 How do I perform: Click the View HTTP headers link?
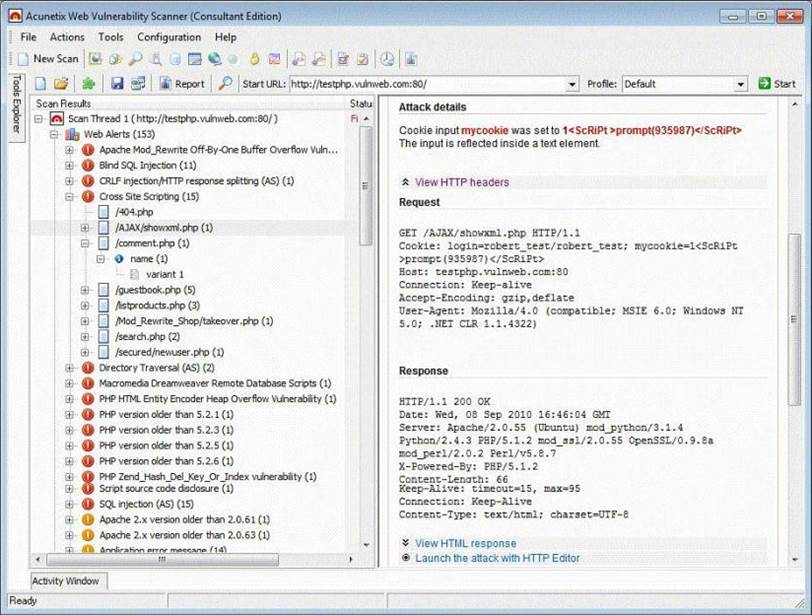(x=461, y=182)
